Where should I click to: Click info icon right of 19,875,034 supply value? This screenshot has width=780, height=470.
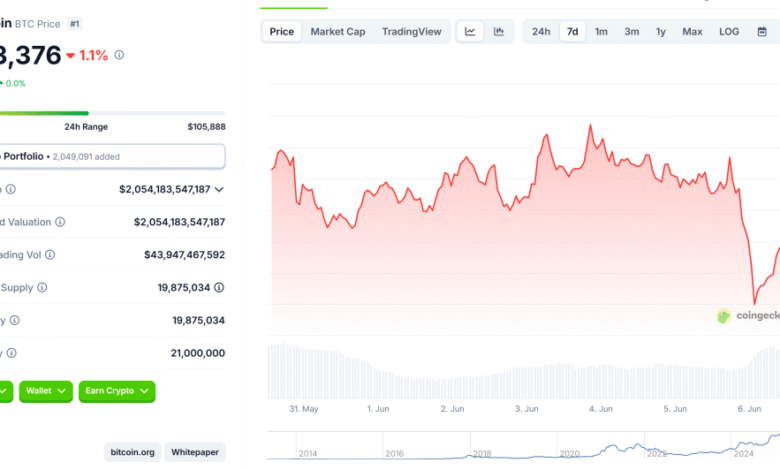pos(219,287)
